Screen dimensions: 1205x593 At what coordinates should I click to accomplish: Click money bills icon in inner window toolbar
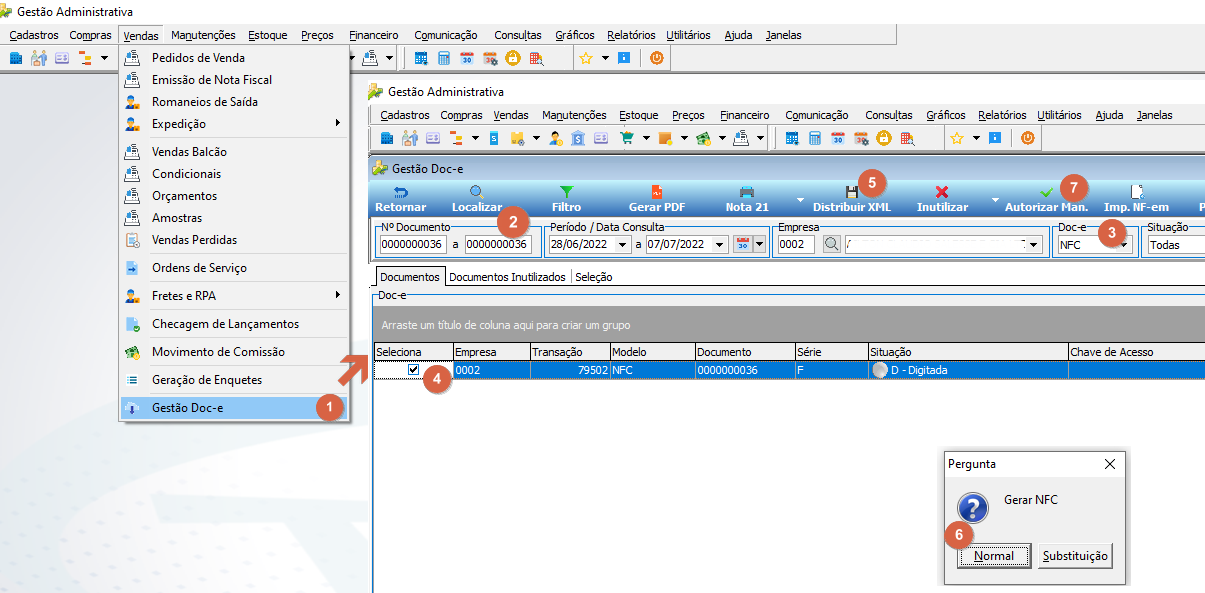tap(703, 138)
